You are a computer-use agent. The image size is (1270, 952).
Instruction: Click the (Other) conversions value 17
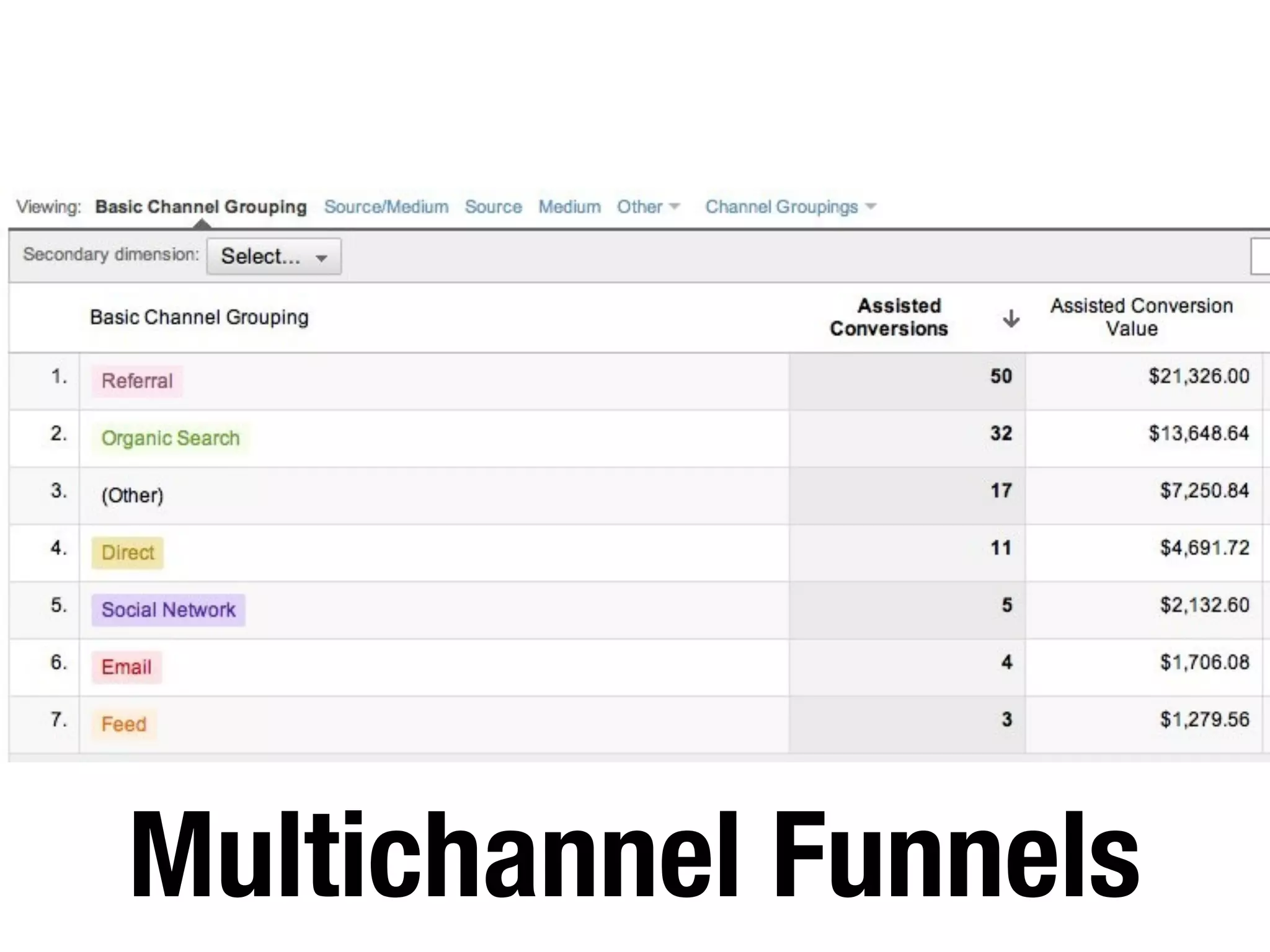1001,491
